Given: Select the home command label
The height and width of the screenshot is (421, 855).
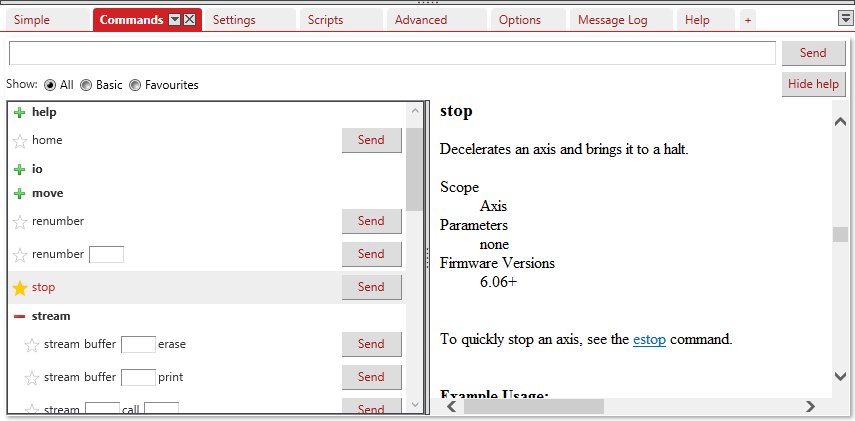Looking at the screenshot, I should coord(47,140).
